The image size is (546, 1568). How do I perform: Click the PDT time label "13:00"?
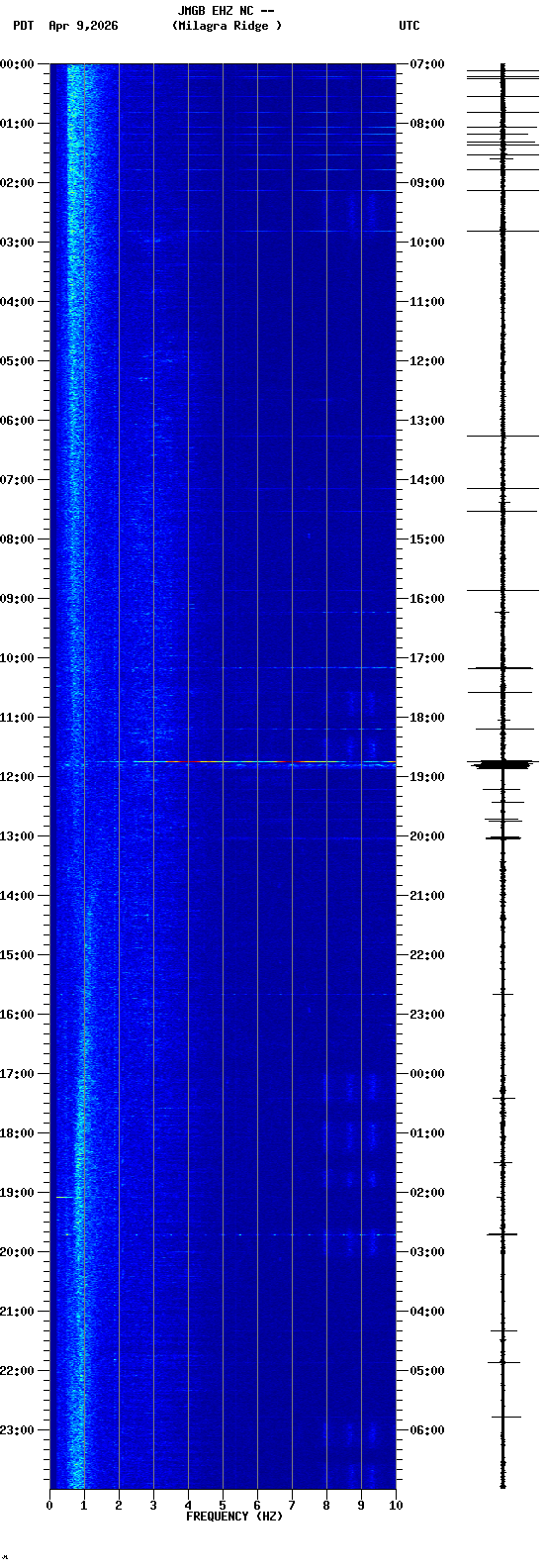coord(17,836)
